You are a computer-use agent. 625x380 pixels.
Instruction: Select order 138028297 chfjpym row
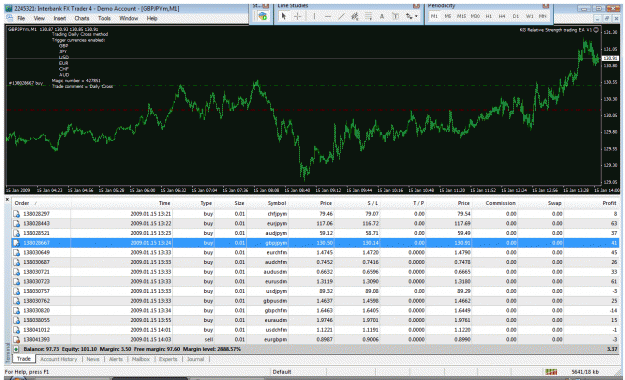(315, 214)
